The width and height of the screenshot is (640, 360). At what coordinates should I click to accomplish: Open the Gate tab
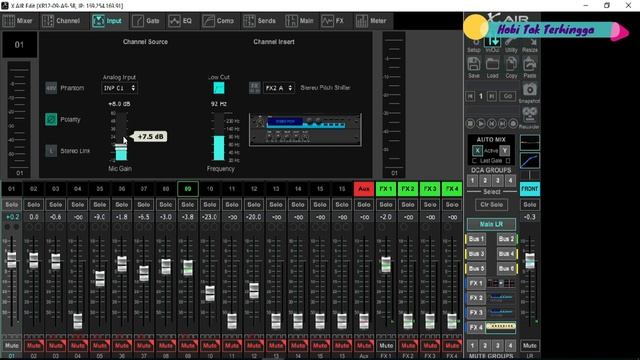point(146,21)
